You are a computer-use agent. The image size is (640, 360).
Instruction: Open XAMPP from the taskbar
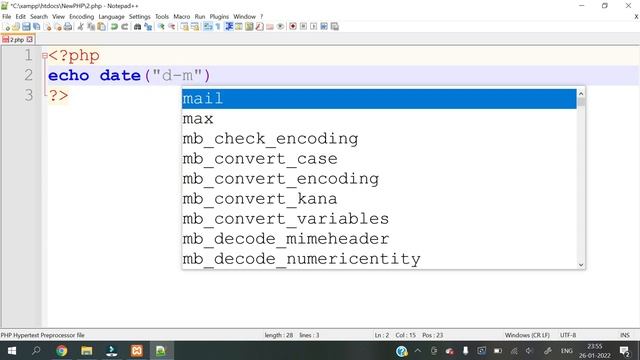click(x=137, y=351)
